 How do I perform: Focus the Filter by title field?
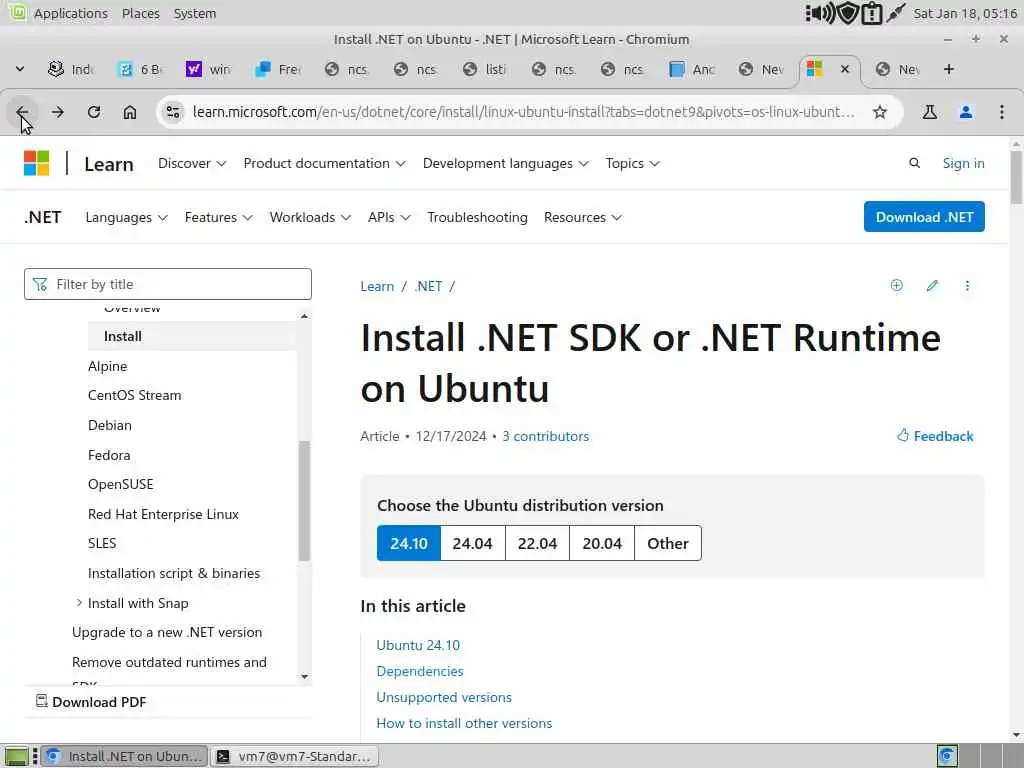(168, 284)
